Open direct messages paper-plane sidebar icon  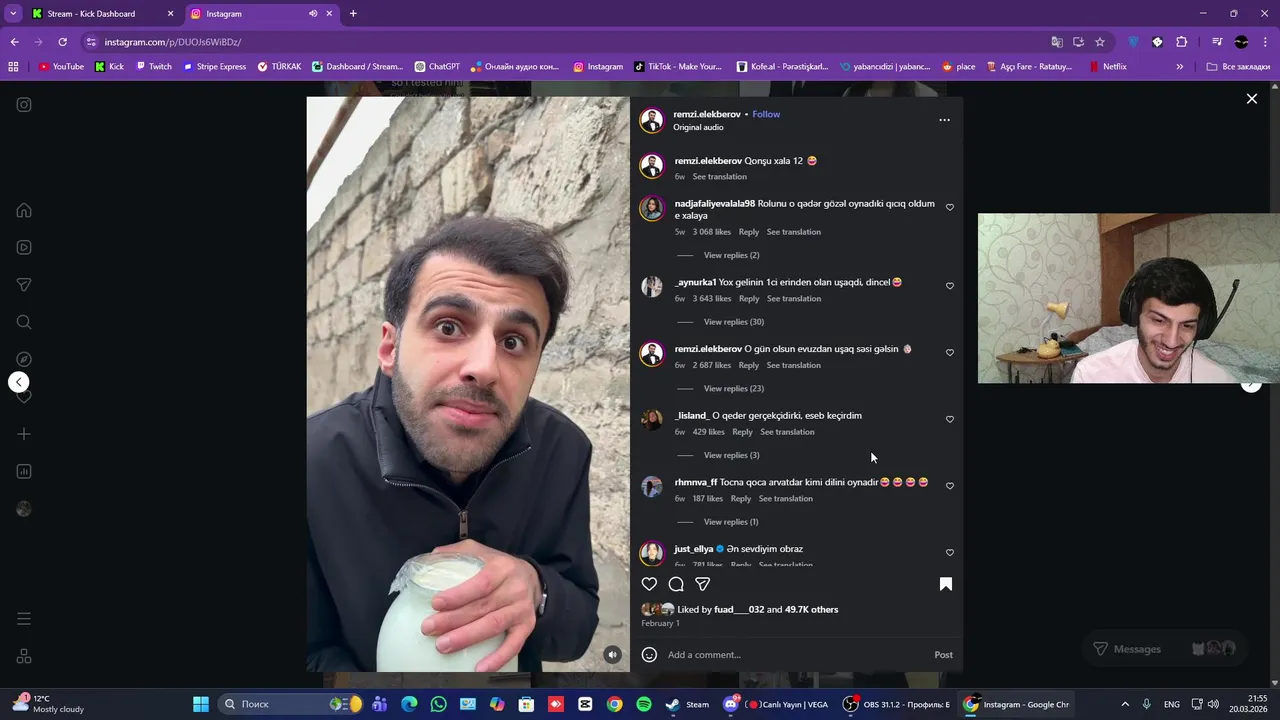[24, 285]
